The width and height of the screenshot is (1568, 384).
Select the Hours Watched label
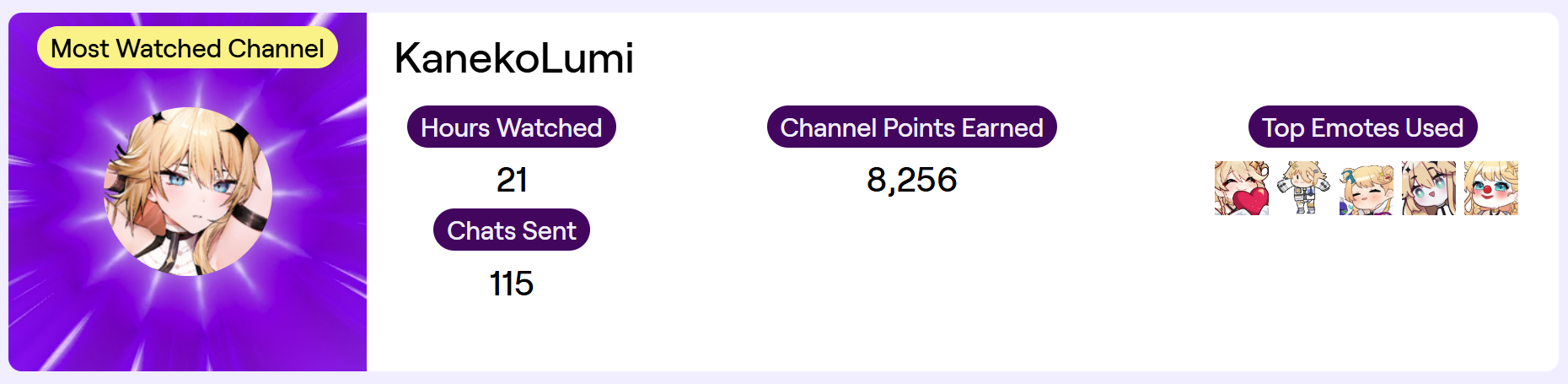coord(512,127)
